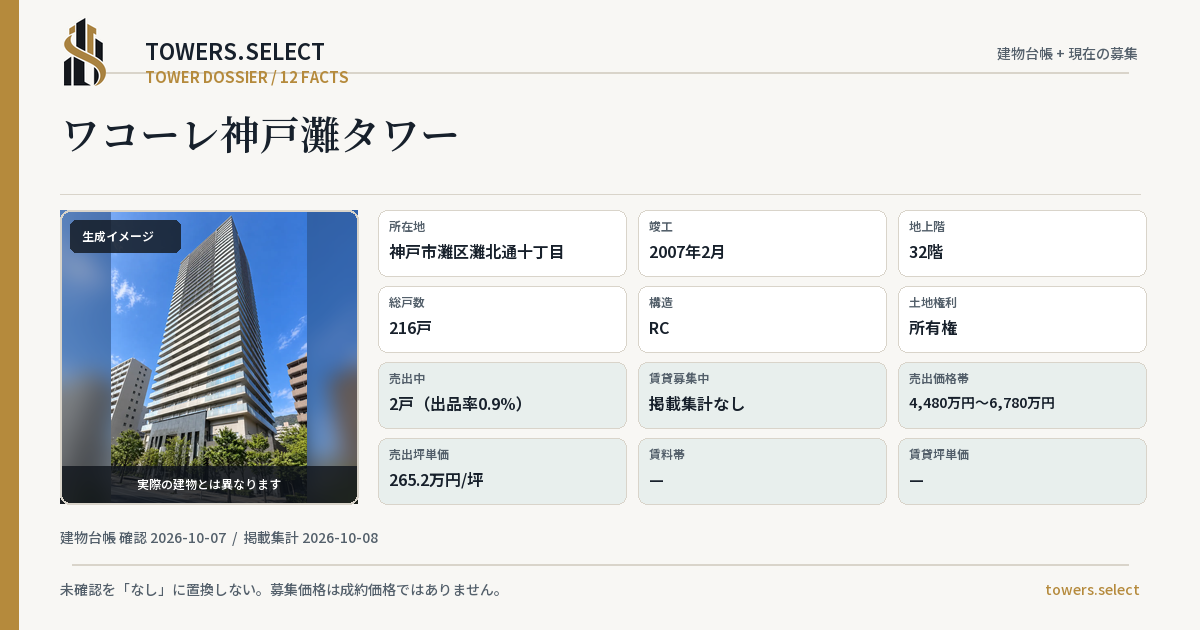Image resolution: width=1200 pixels, height=630 pixels.
Task: Click the 建物台帳 + 現在の募集 header text
Action: tap(1067, 54)
